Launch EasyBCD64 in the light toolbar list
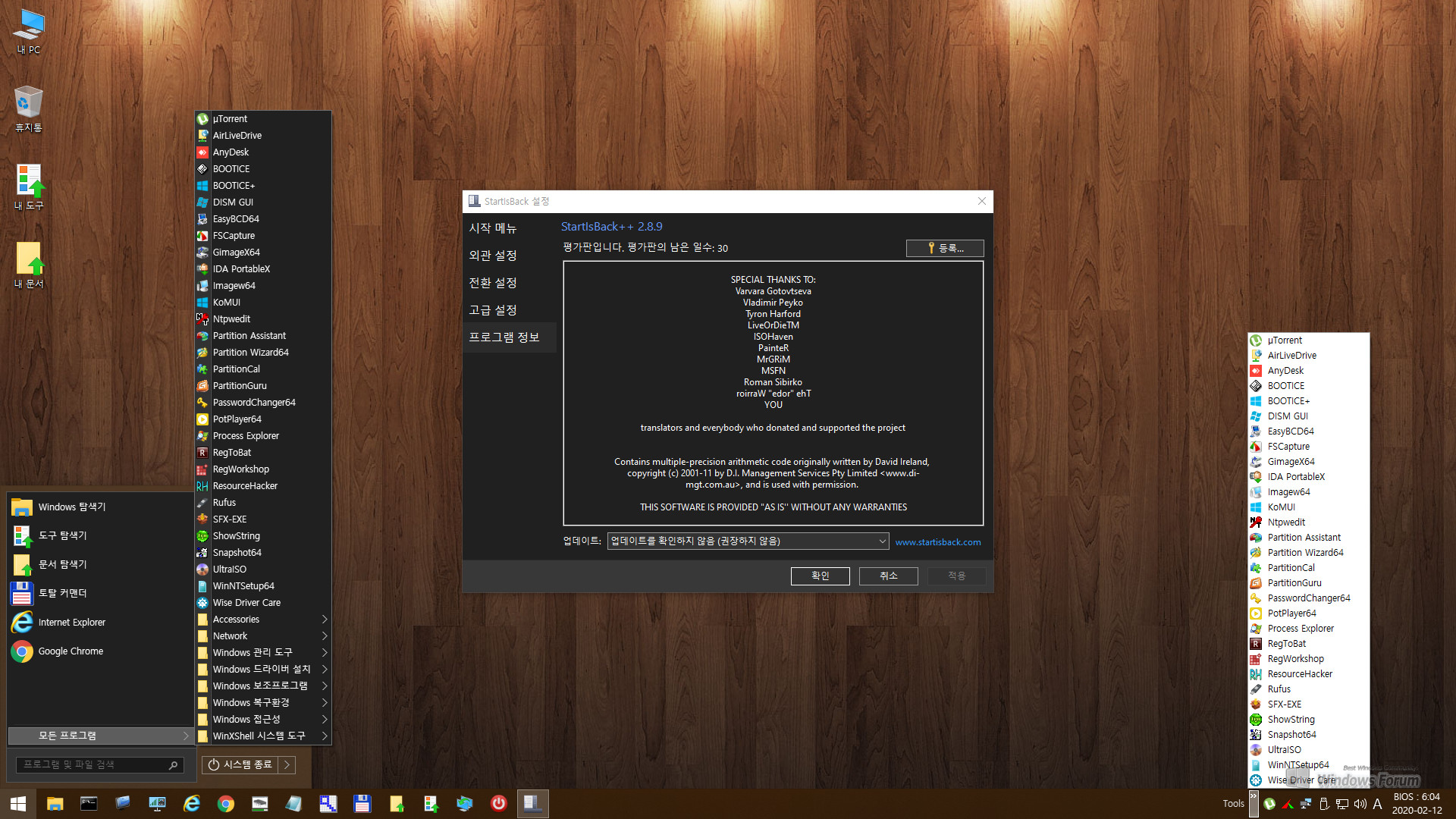 pos(1309,431)
